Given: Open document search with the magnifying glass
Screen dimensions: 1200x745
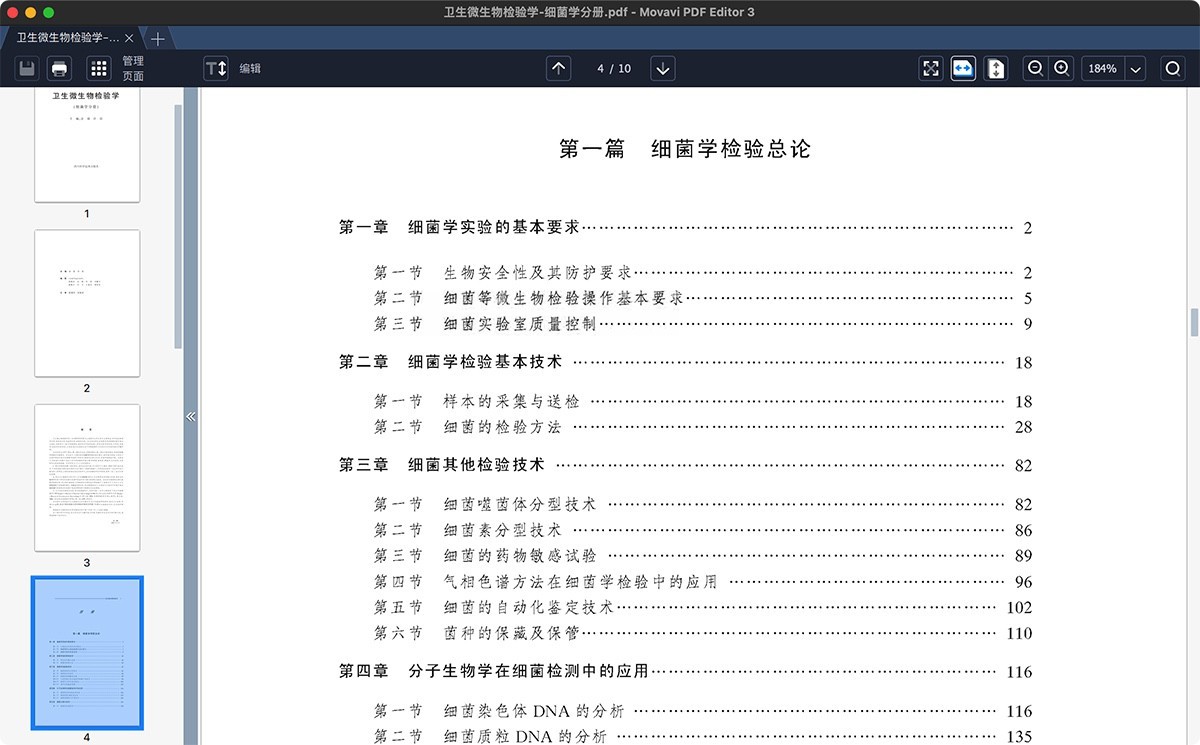Looking at the screenshot, I should tap(1172, 68).
